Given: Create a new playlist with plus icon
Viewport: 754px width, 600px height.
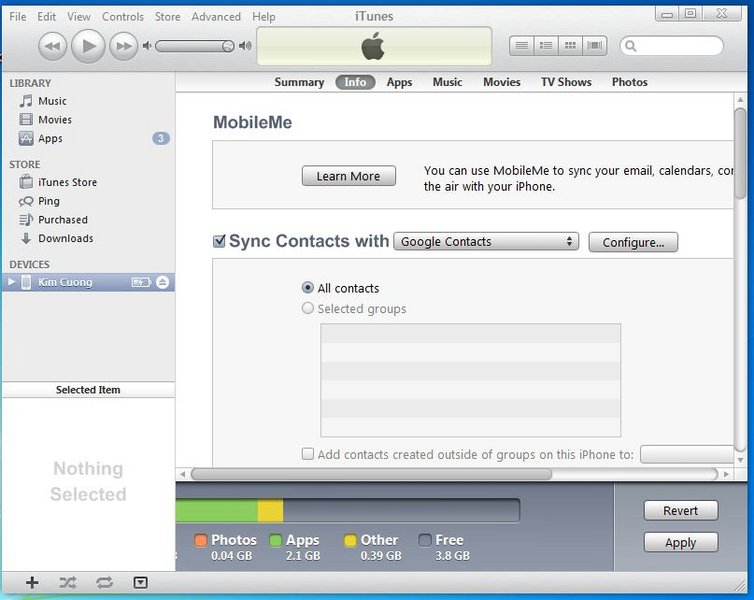Looking at the screenshot, I should click(x=32, y=582).
